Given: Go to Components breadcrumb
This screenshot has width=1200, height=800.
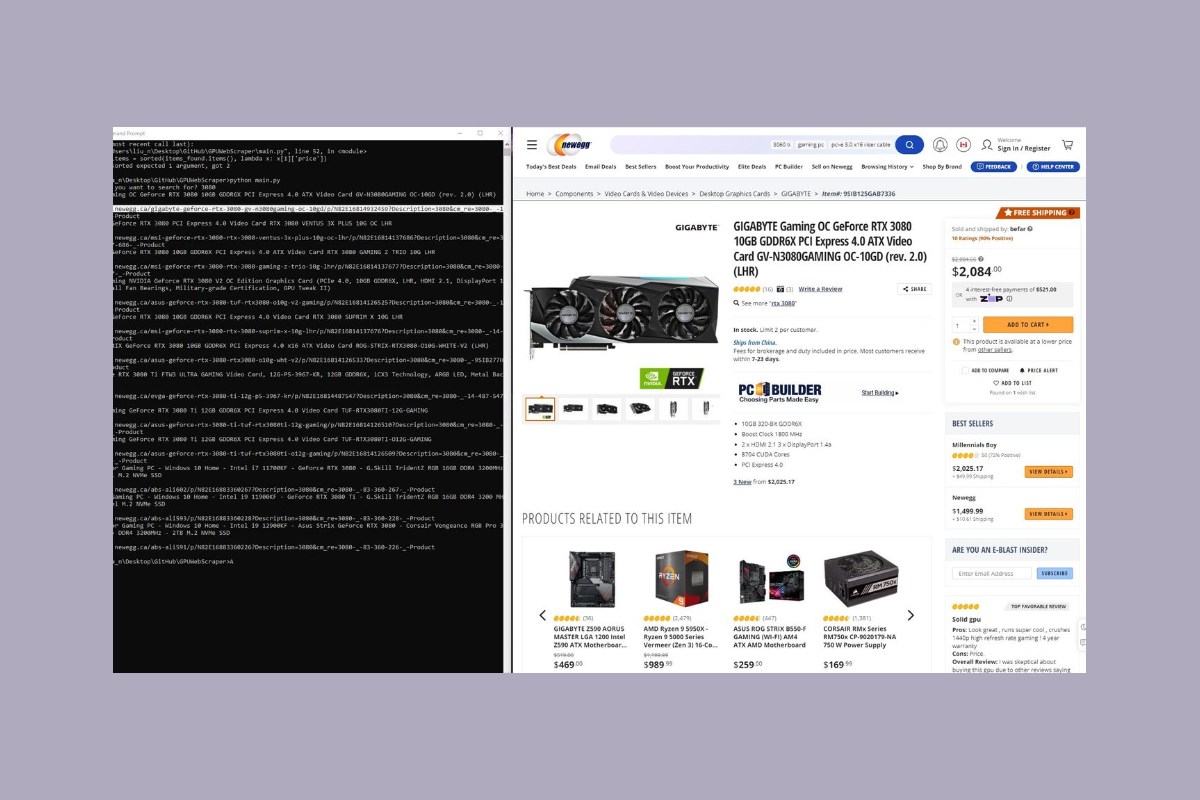Looking at the screenshot, I should (575, 194).
